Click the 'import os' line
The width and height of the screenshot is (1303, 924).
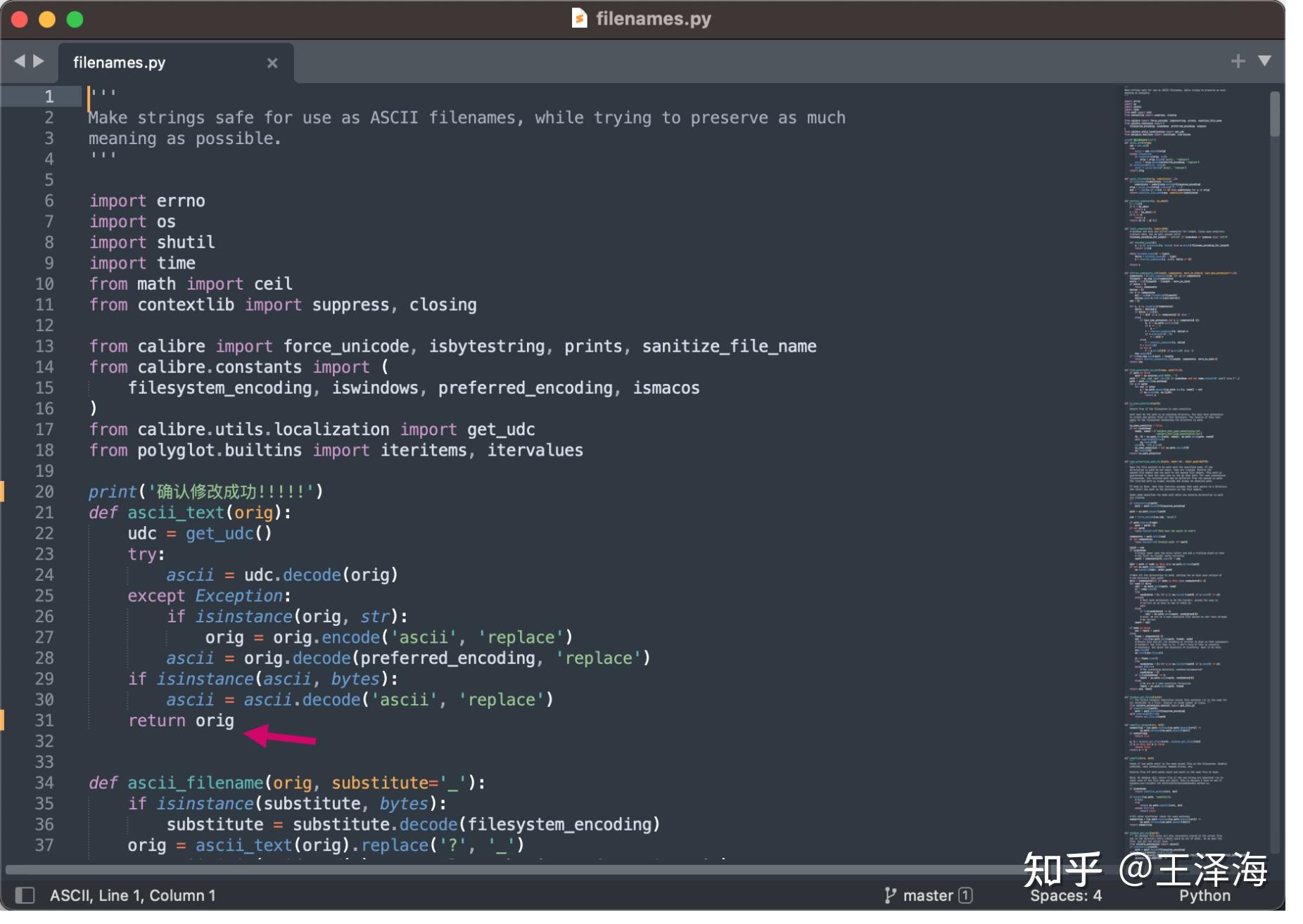pyautogui.click(x=132, y=222)
